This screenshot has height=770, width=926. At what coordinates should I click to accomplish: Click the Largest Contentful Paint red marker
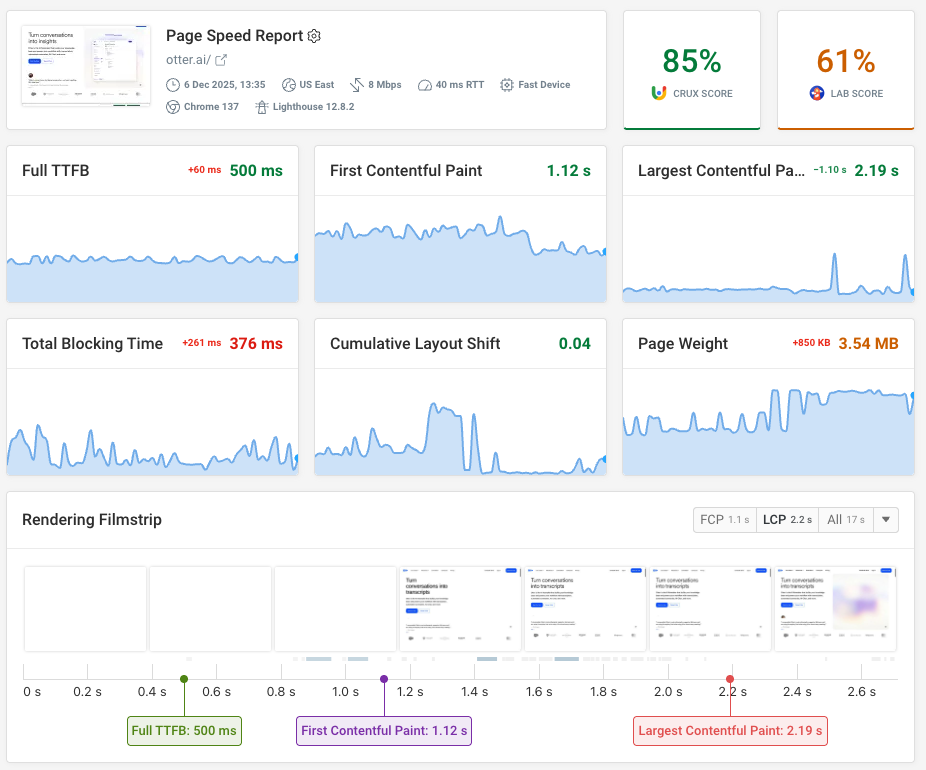point(731,678)
